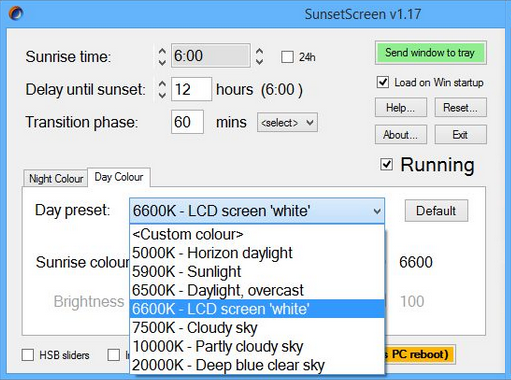Viewport: 511px width, 380px height.
Task: Click the Reset button
Action: [460, 108]
